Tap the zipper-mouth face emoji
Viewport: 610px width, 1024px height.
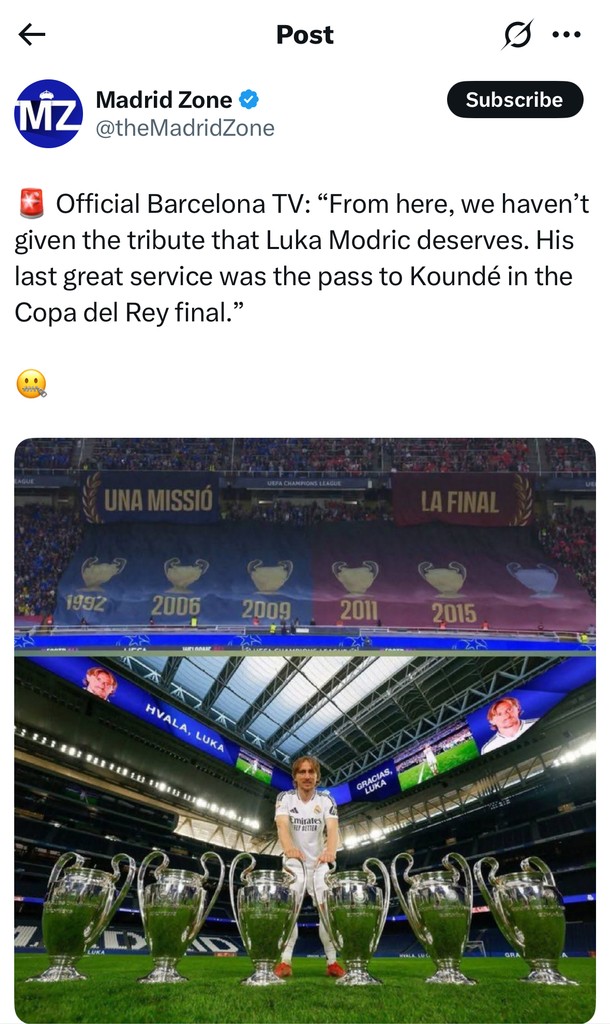click(31, 383)
